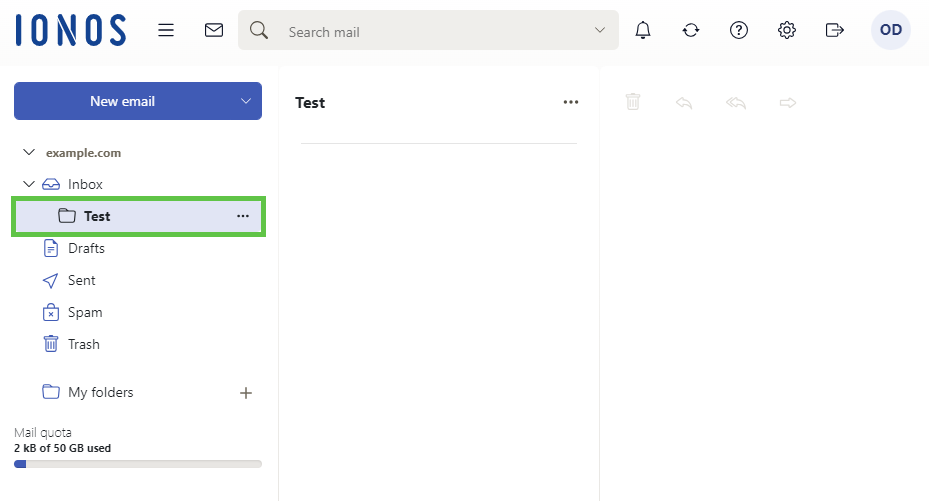
Task: Click the forward arrow icon
Action: coord(788,102)
